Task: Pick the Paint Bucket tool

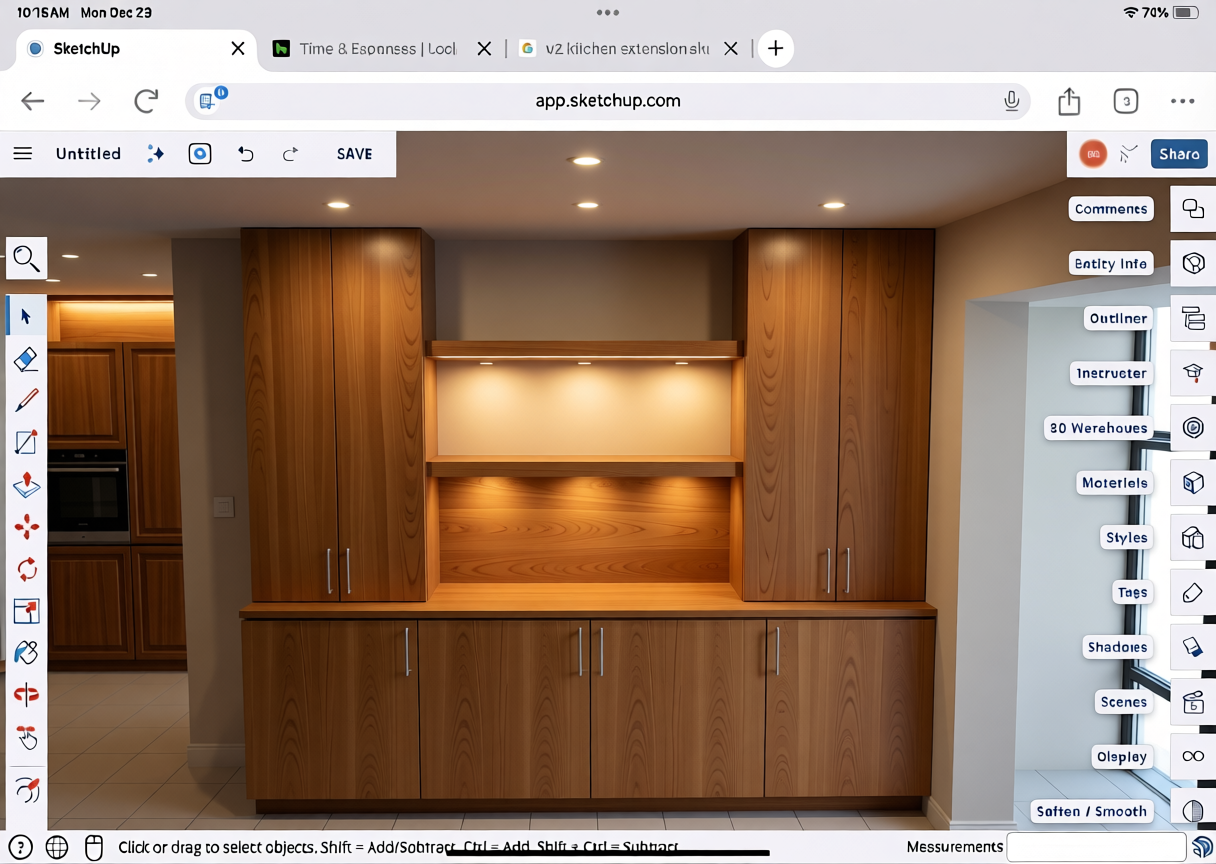Action: 26,653
